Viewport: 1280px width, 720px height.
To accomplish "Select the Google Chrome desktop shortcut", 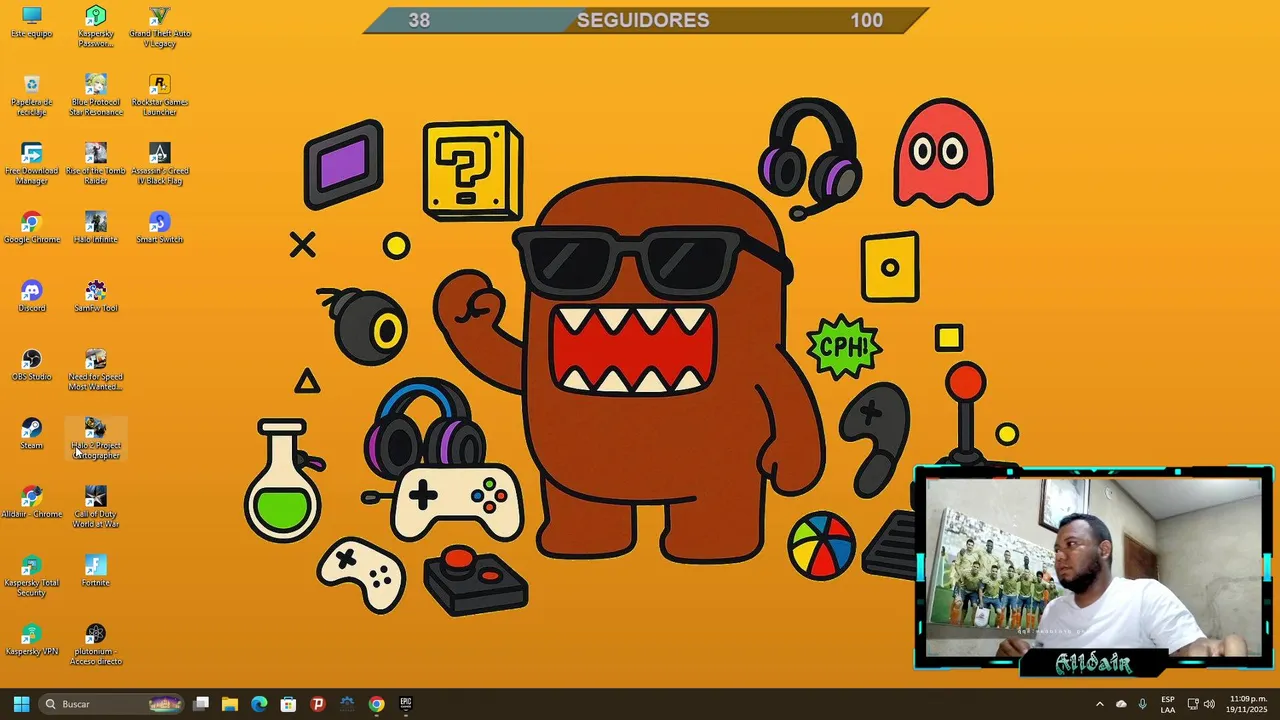I will [x=31, y=228].
